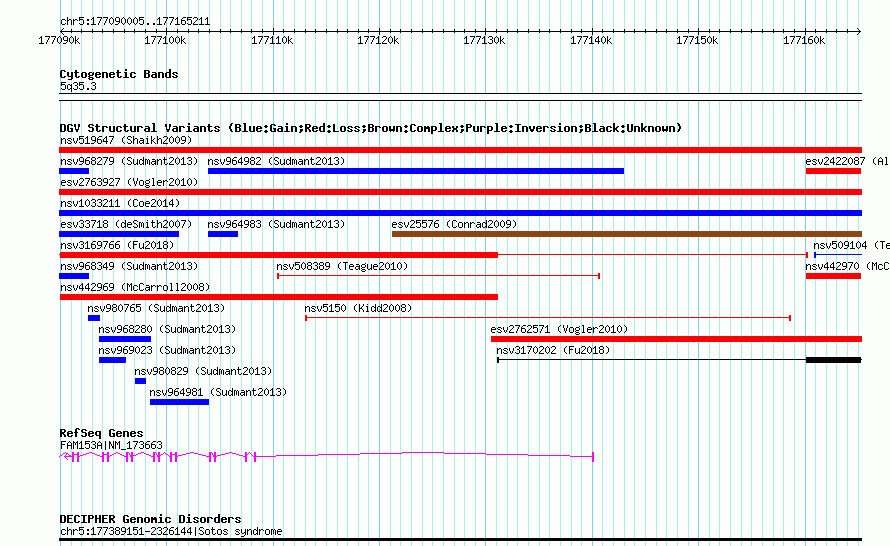Select the esv25576 (Conrad2009) brown complex bar
Viewport: 890px width, 546px height.
point(627,234)
